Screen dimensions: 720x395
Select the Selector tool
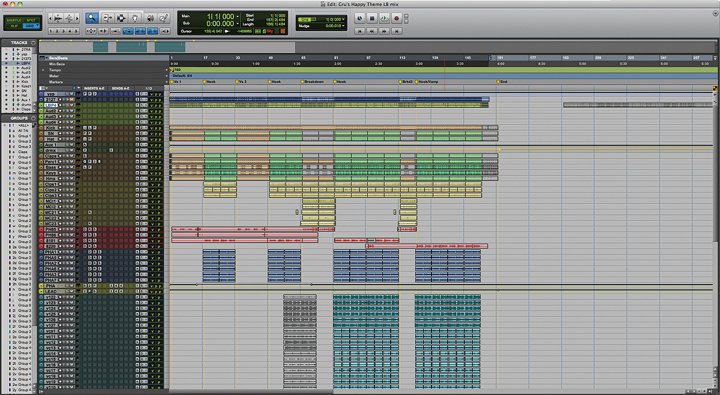(121, 18)
